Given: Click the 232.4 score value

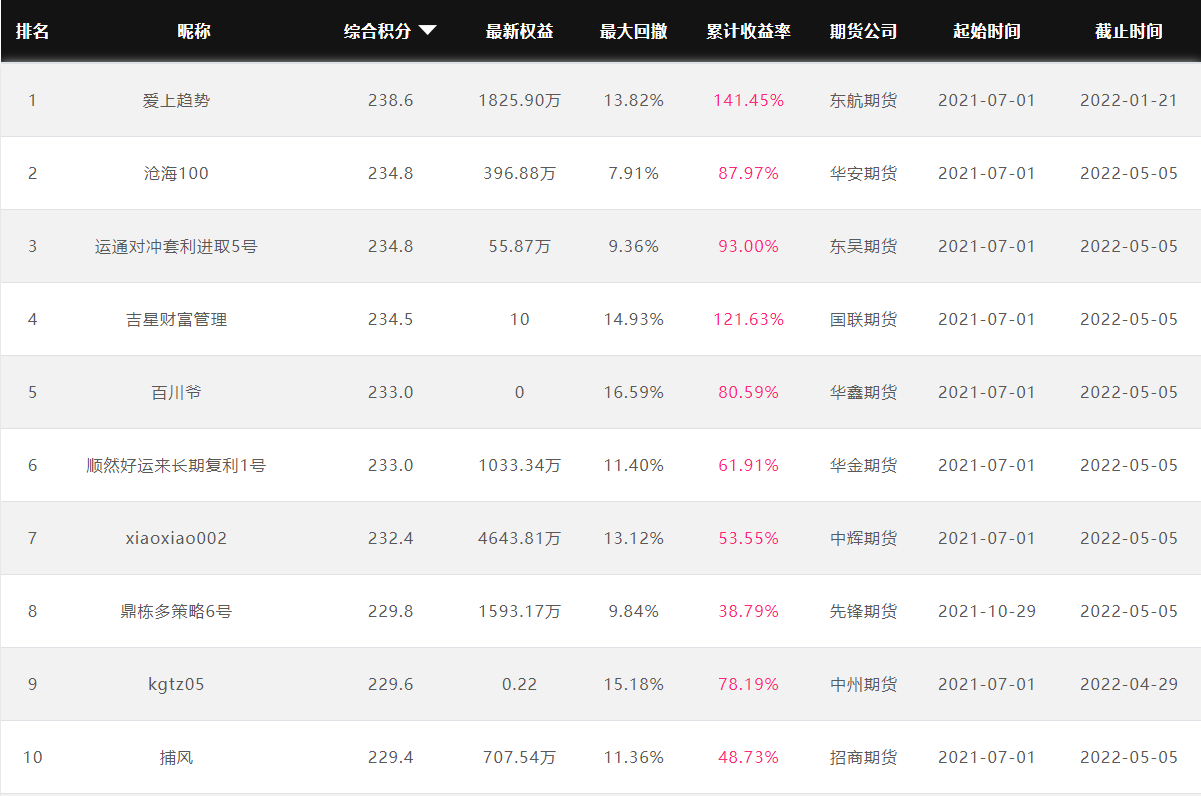Looking at the screenshot, I should 390,538.
